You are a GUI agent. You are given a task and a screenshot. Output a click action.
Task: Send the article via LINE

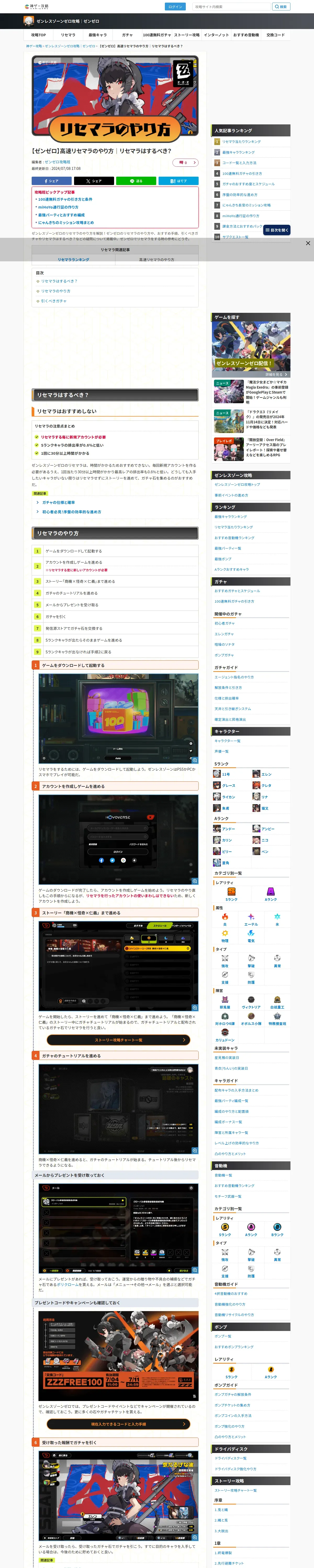[x=136, y=181]
